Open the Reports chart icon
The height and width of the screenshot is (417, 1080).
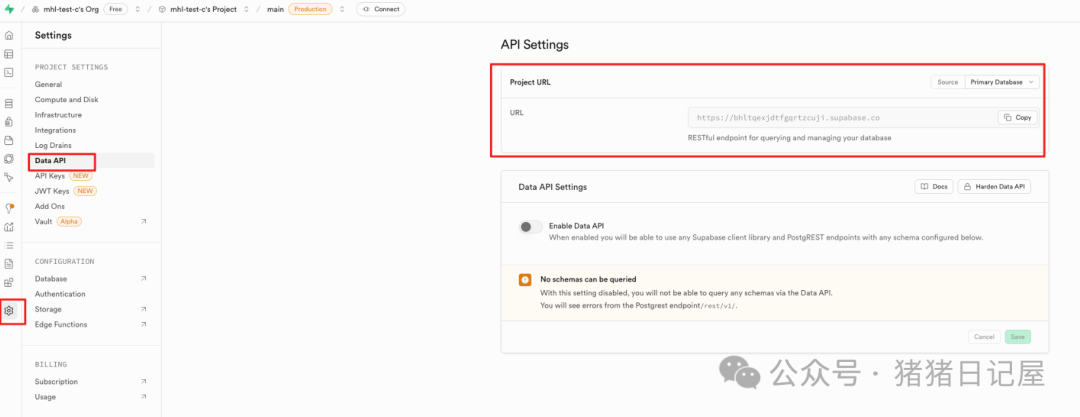(x=9, y=227)
